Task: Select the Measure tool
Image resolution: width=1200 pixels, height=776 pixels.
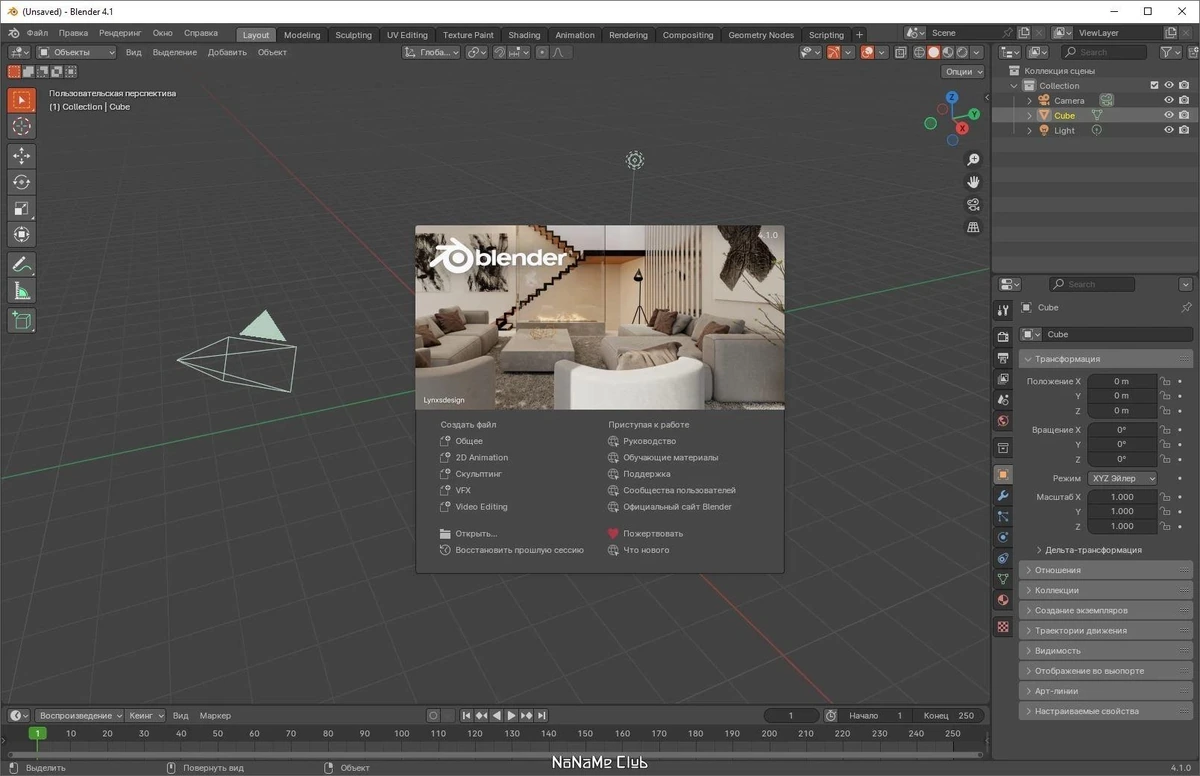Action: pyautogui.click(x=21, y=291)
